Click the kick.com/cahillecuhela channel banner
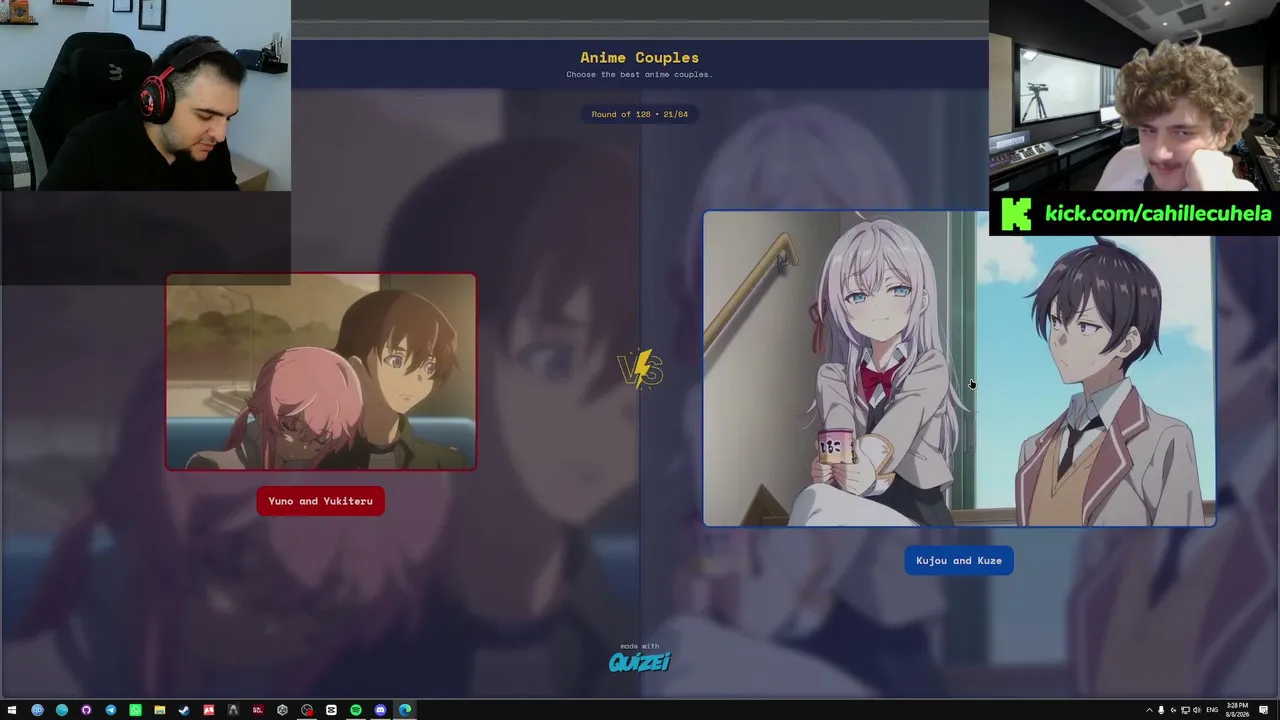 (1134, 214)
